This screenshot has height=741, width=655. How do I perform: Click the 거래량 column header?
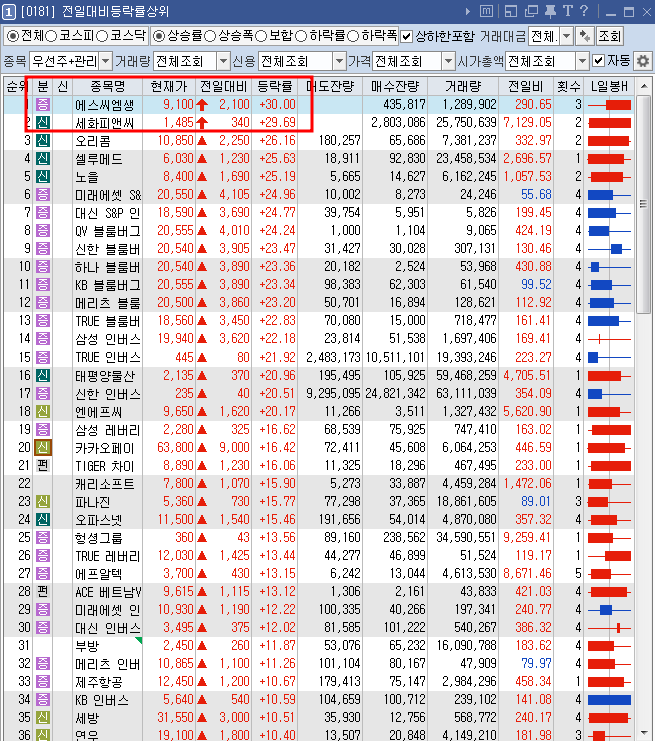463,86
